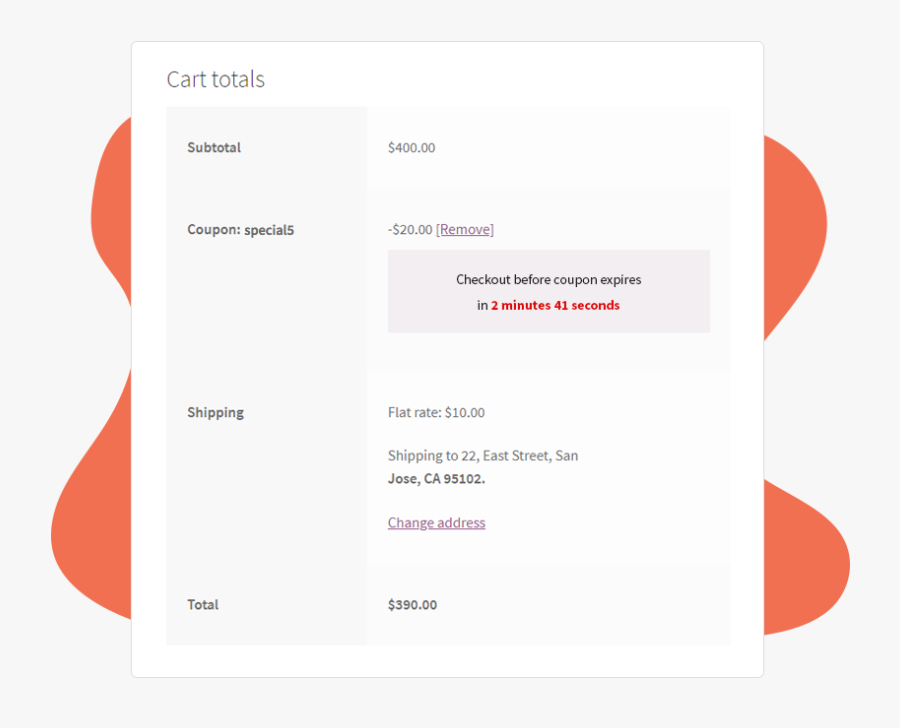Click the empty area beside Cart totals heading
This screenshot has width=900, height=728.
[x=500, y=79]
